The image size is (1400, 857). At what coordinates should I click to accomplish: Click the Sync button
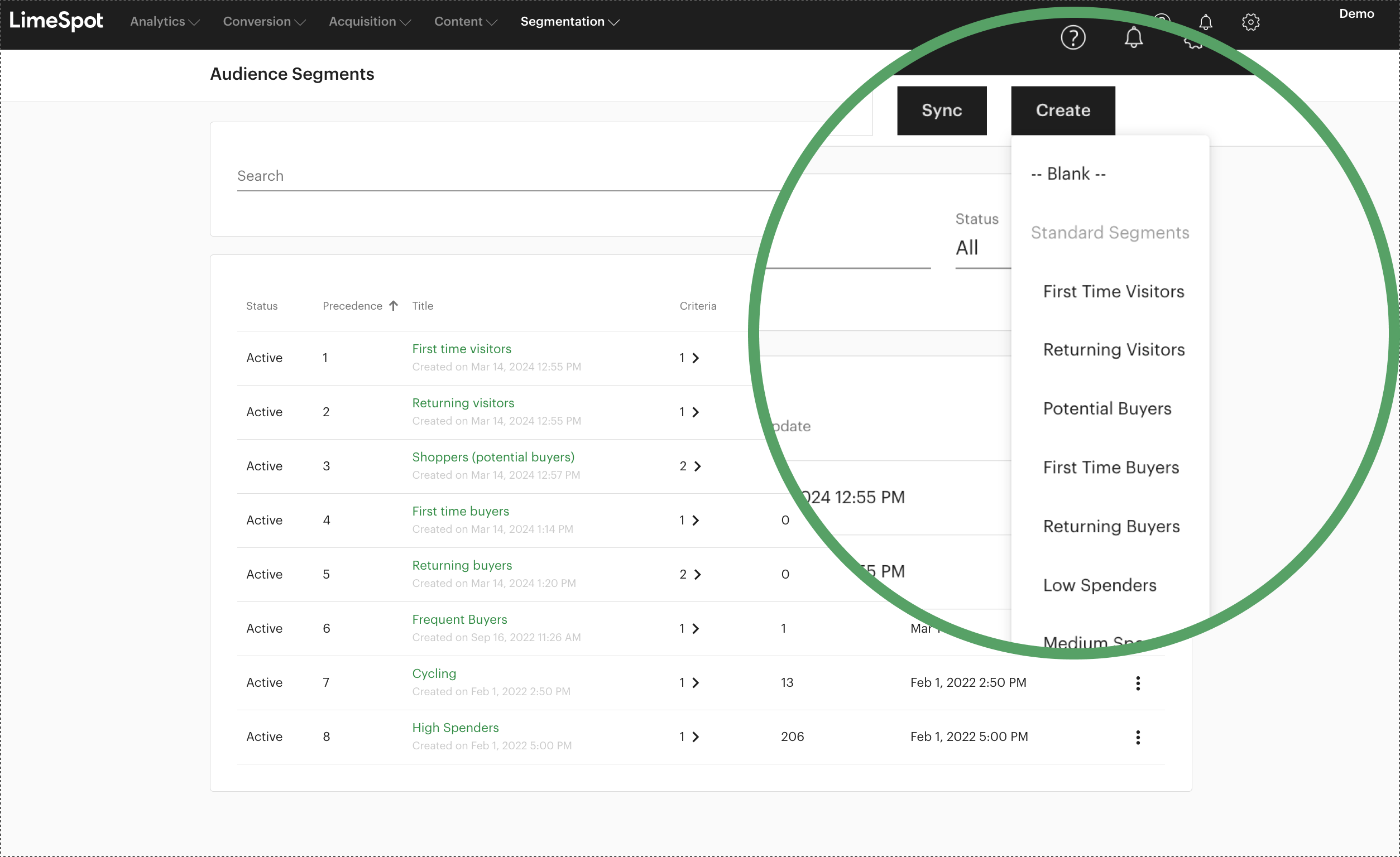[x=942, y=110]
